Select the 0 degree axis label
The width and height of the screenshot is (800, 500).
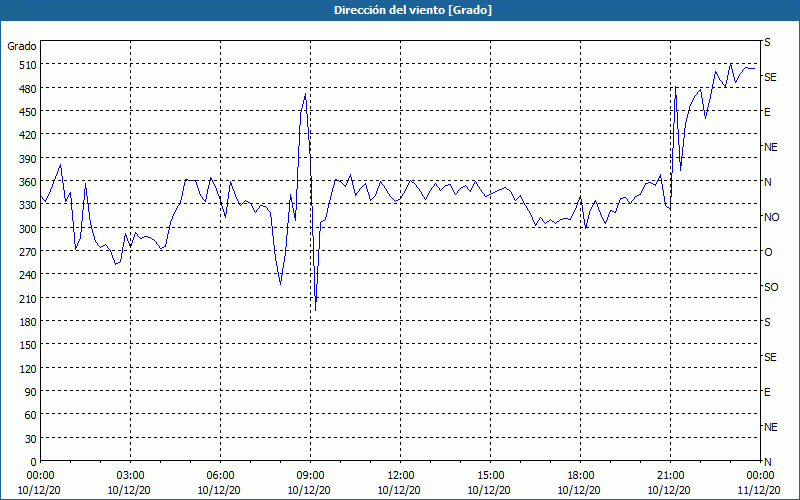pos(34,462)
